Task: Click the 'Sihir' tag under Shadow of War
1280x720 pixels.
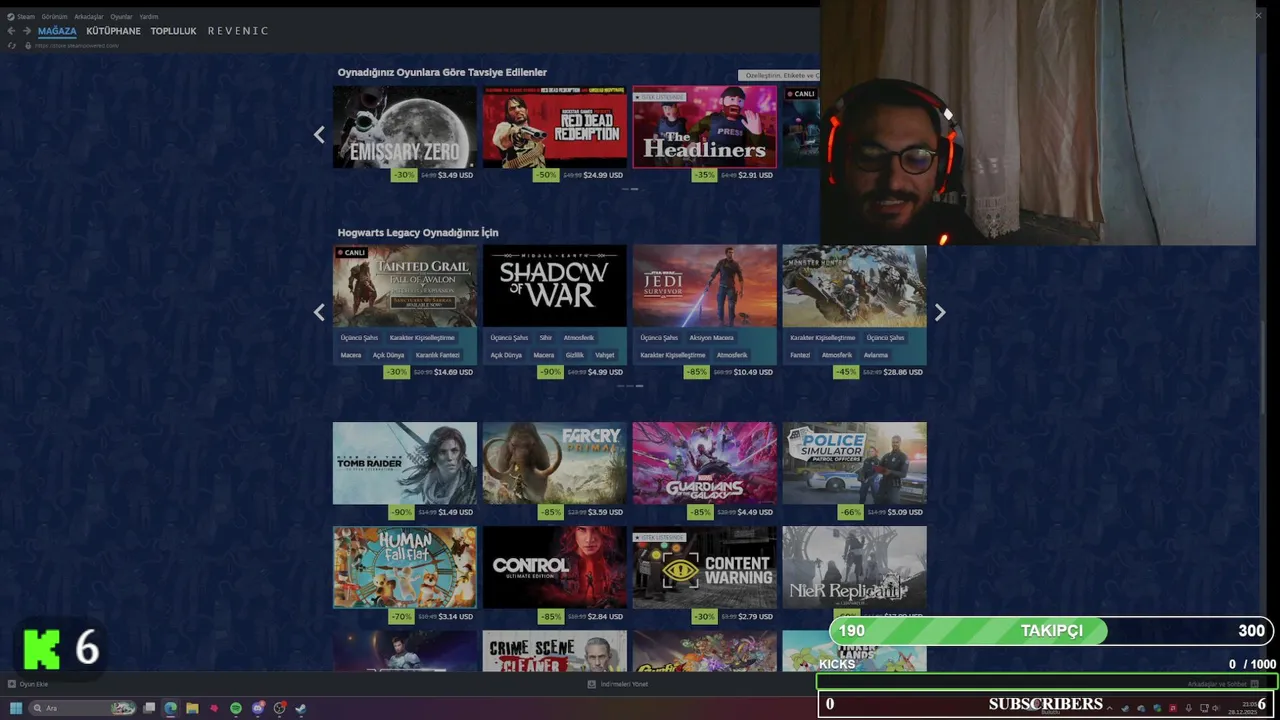Action: [545, 338]
